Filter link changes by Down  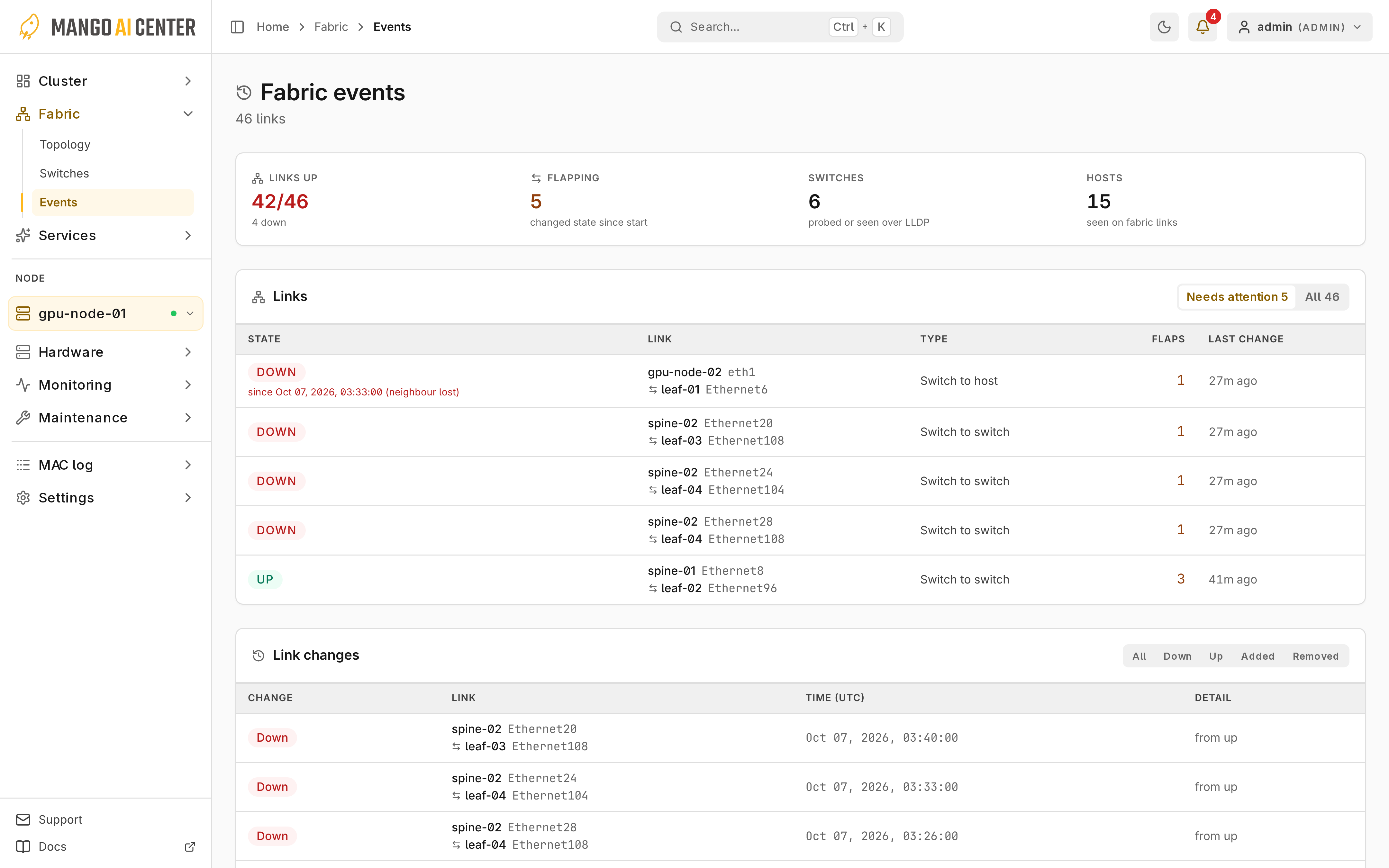[1177, 656]
